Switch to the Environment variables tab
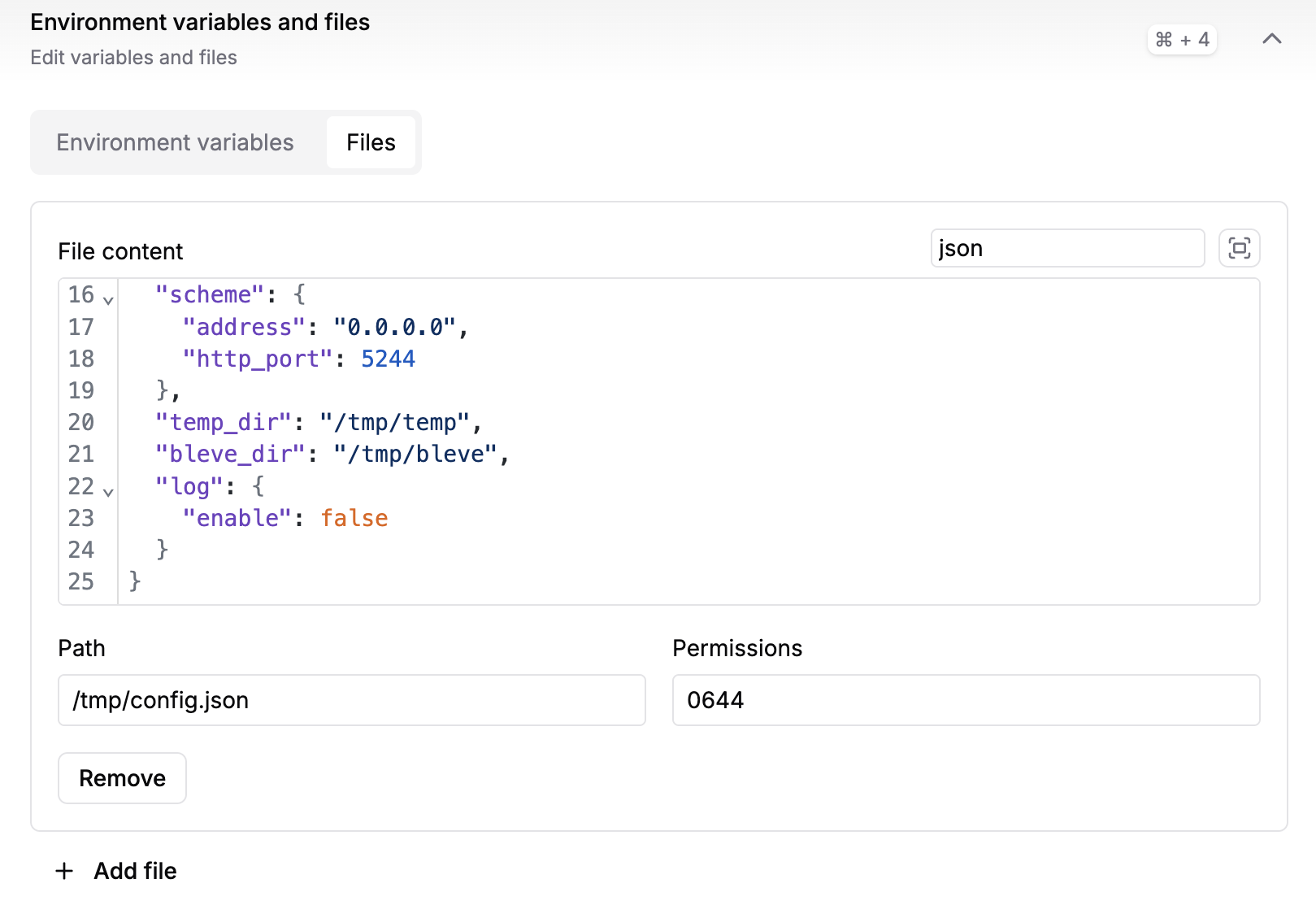 [x=175, y=142]
